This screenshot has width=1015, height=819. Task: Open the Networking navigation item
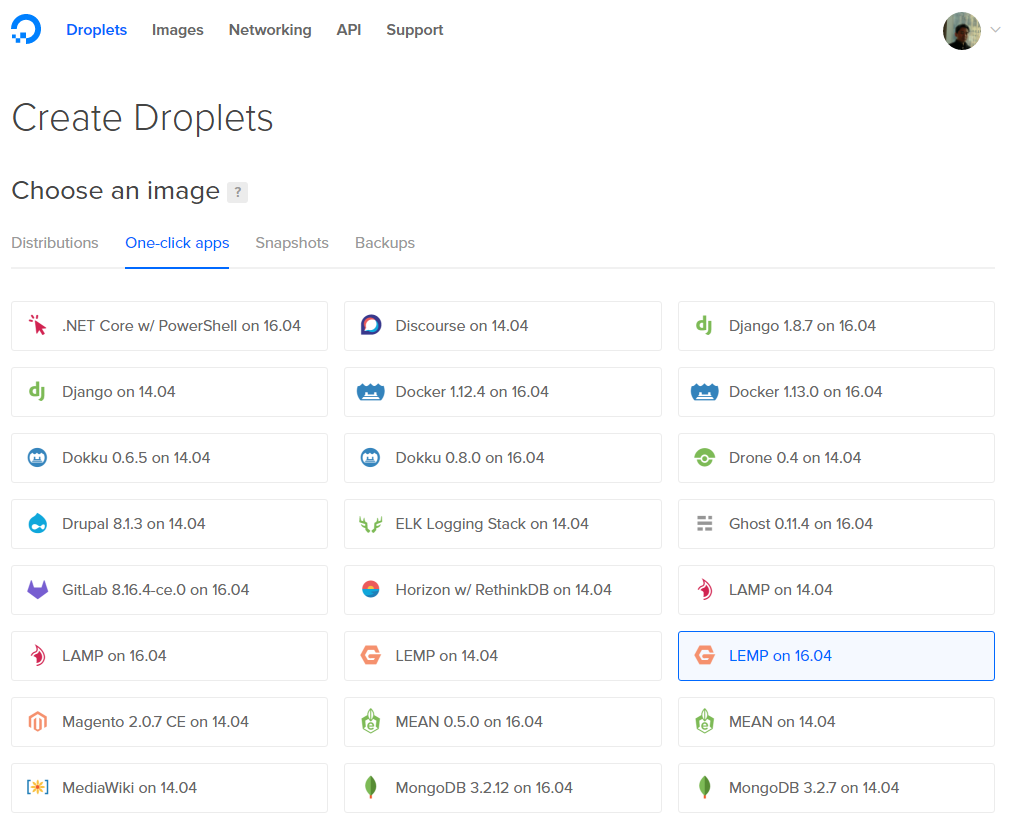[270, 30]
